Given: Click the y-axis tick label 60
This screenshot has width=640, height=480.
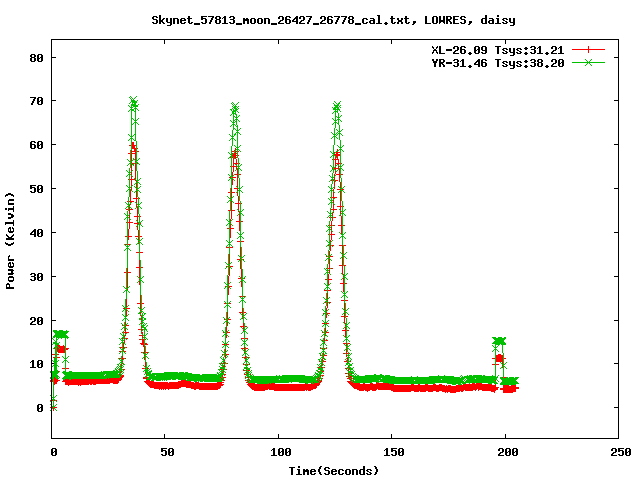Looking at the screenshot, I should coord(36,145).
